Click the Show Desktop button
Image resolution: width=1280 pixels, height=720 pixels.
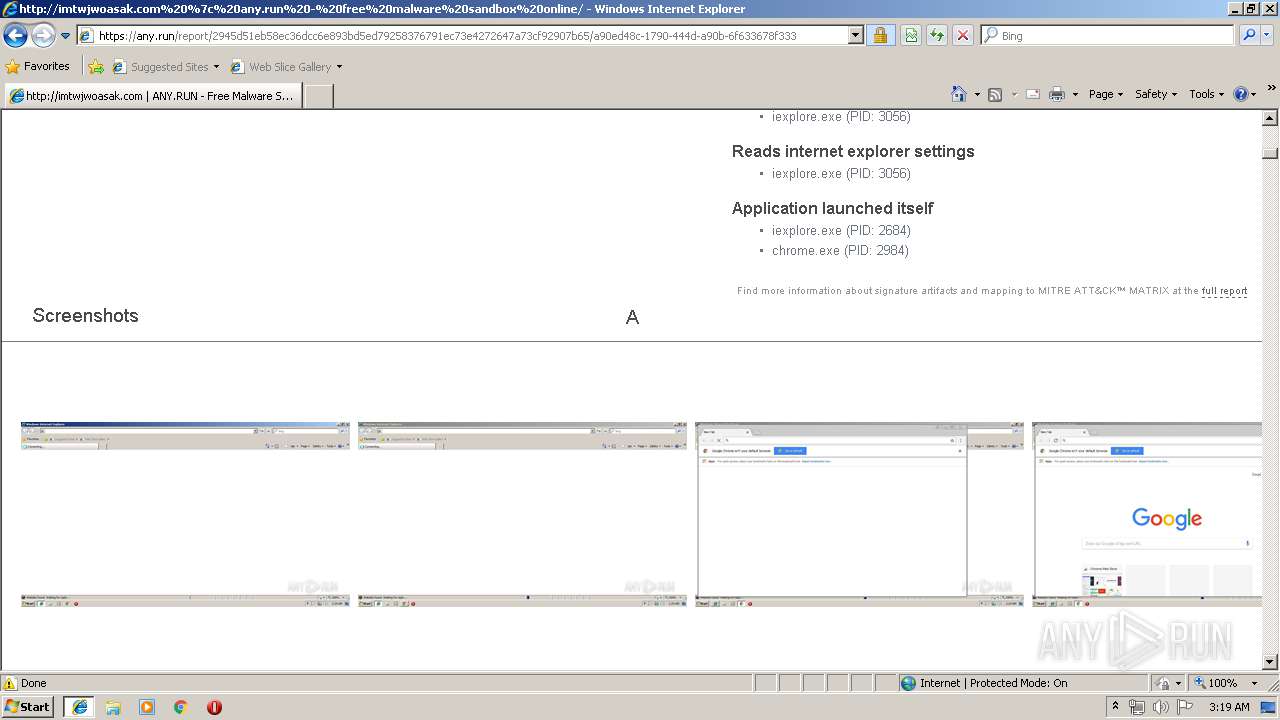[1270, 707]
